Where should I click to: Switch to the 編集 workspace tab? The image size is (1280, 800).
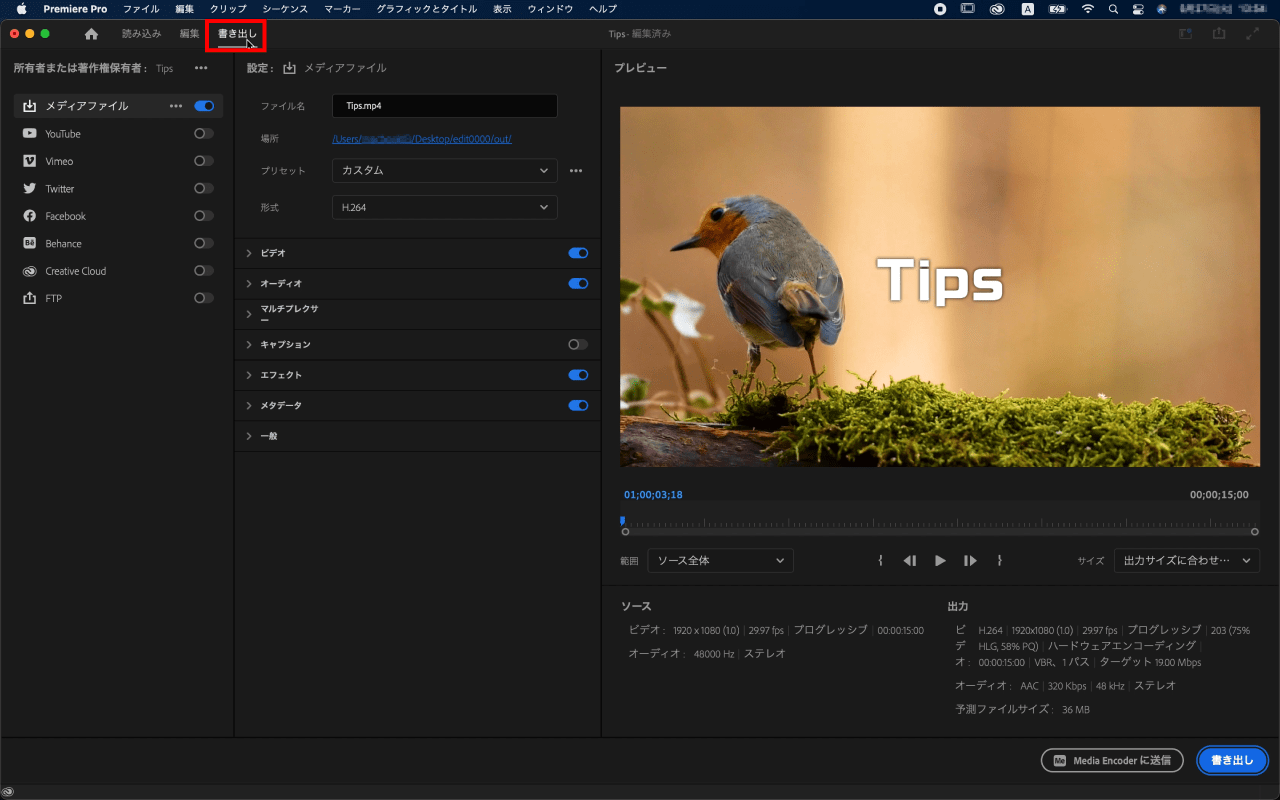point(189,34)
